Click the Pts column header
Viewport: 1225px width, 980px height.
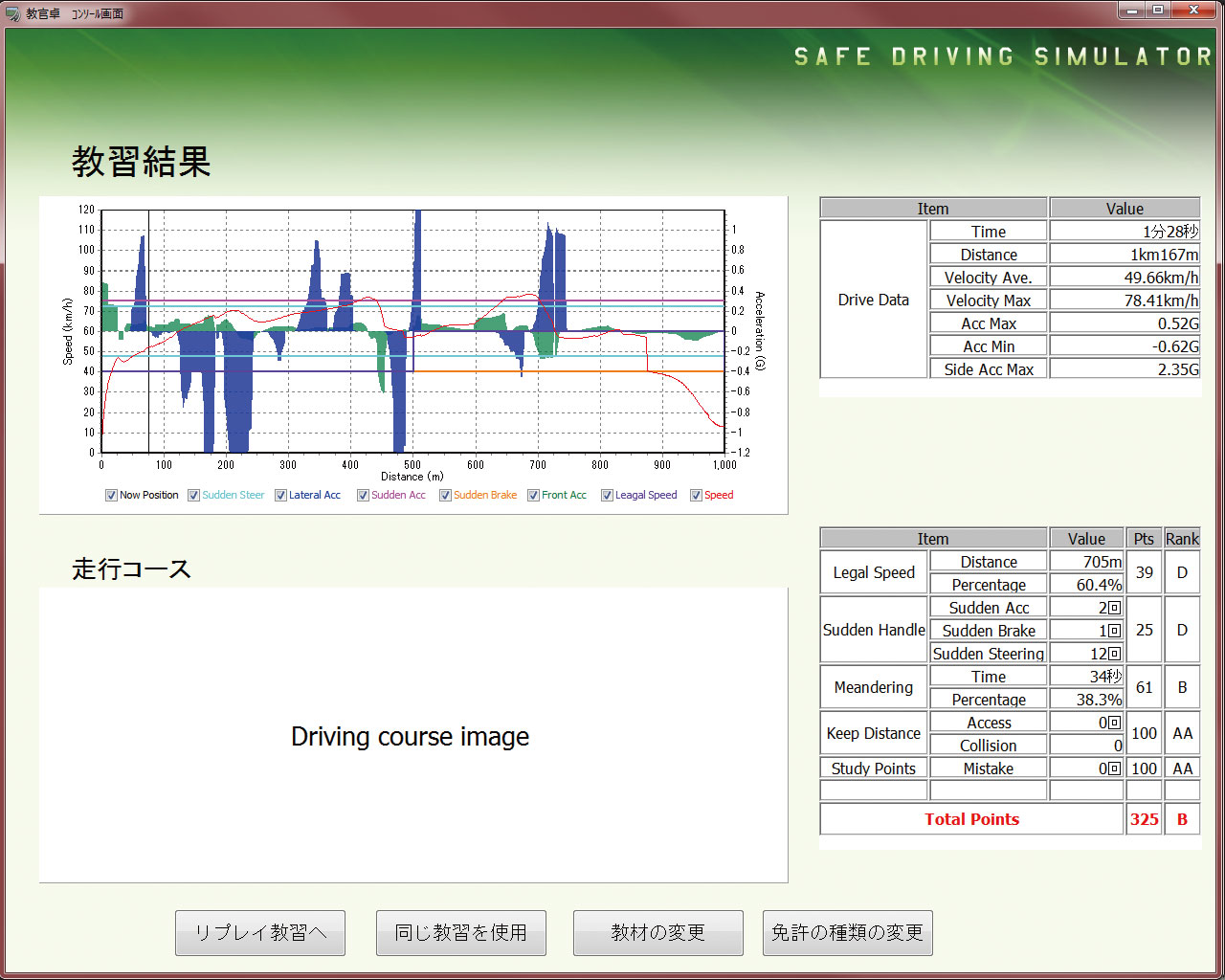(x=1144, y=539)
